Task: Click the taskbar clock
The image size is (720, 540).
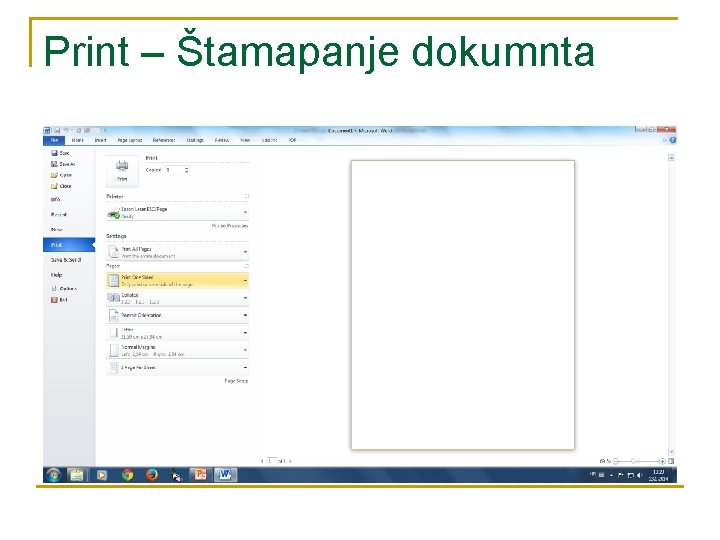Action: (658, 475)
